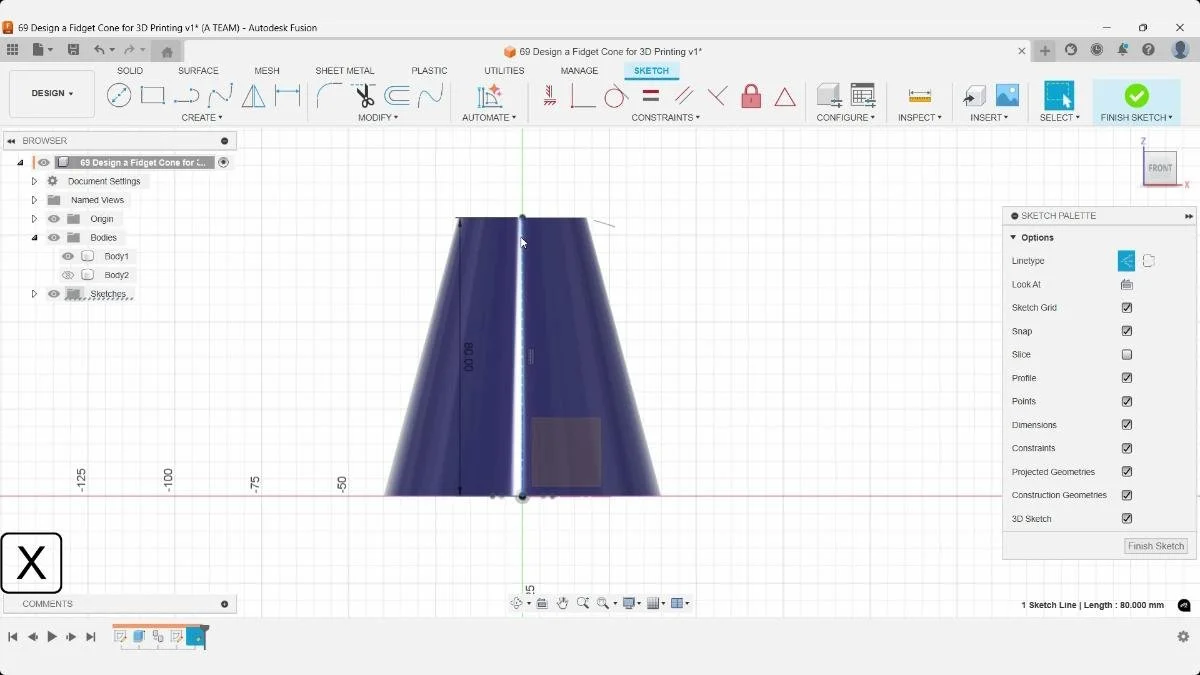Switch to the MESH tab

coord(267,71)
